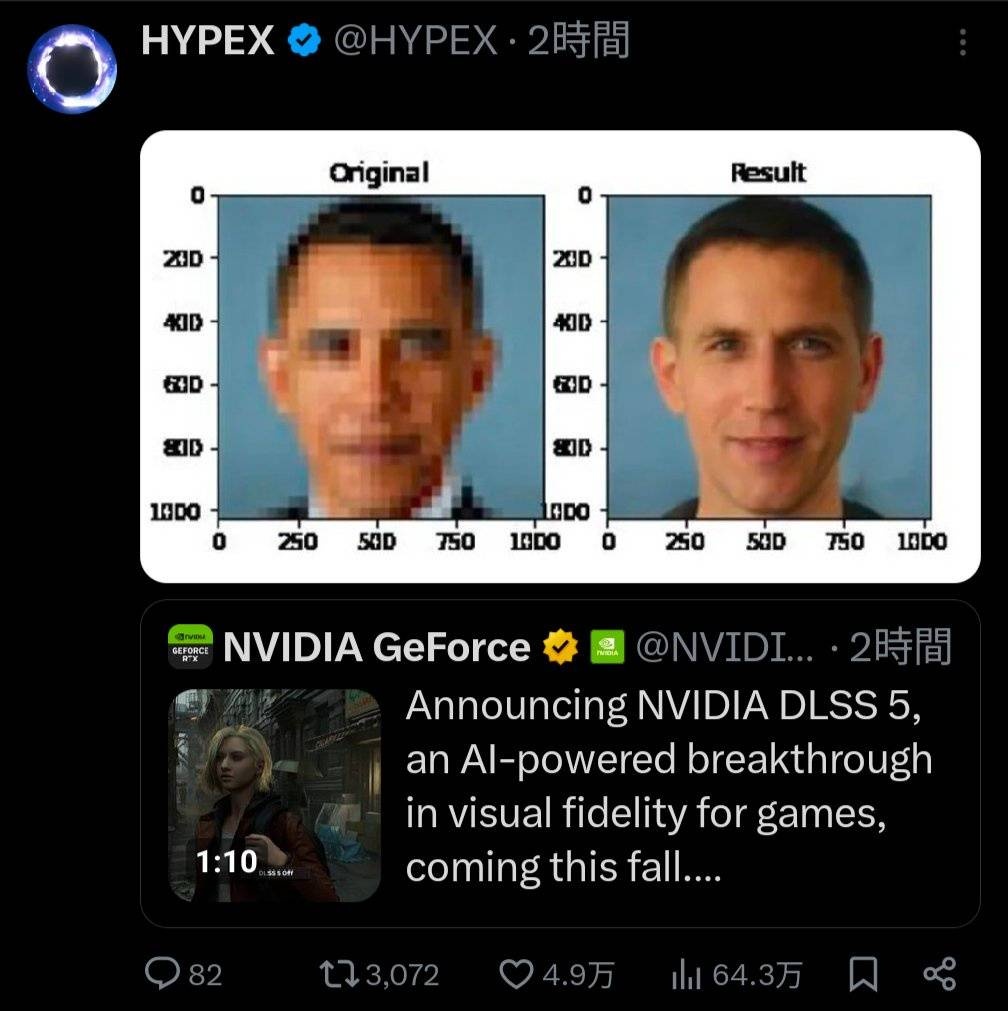Open the truncated @NVIDI... handle
This screenshot has width=1008, height=1011.
coord(725,647)
